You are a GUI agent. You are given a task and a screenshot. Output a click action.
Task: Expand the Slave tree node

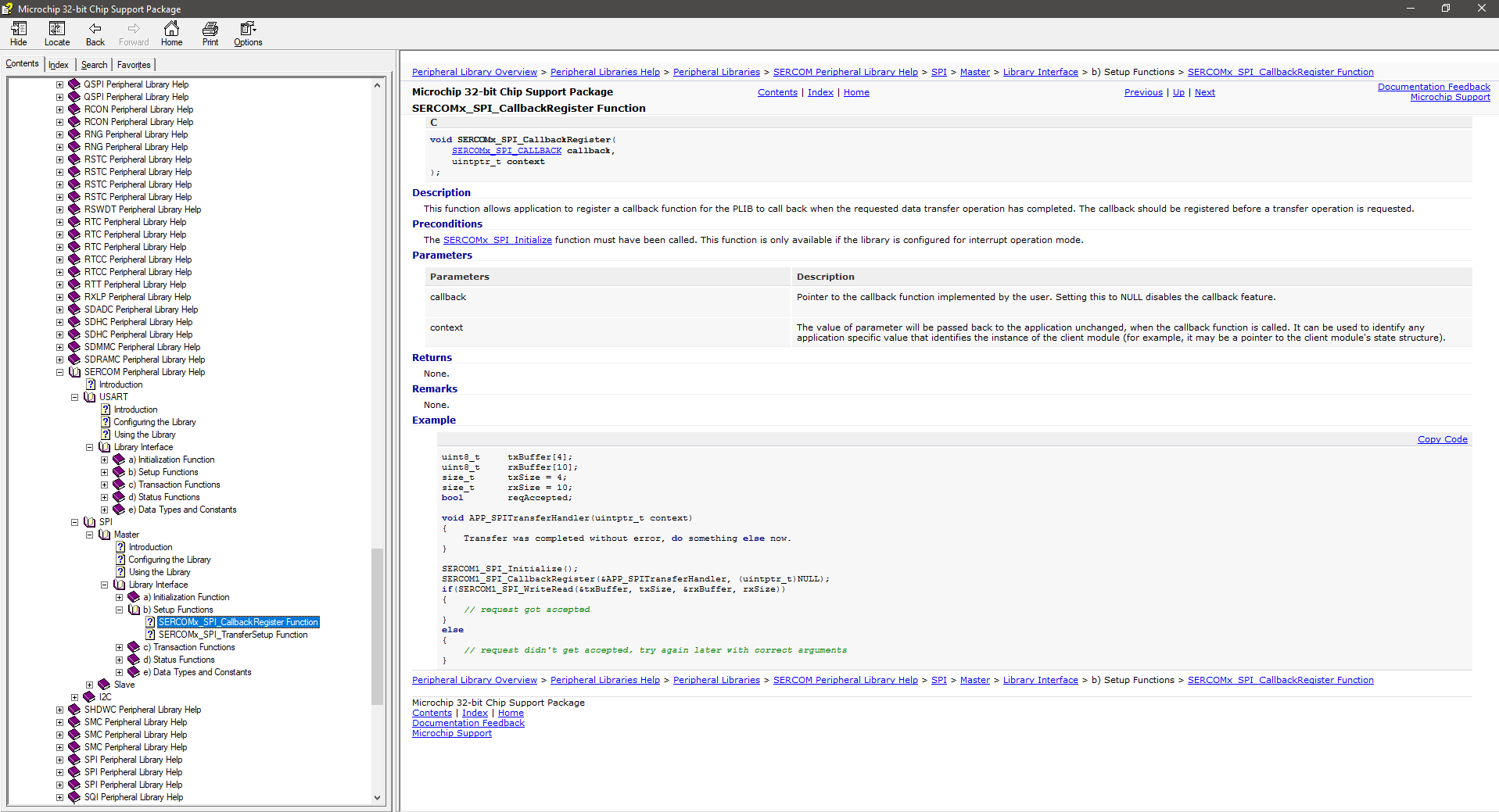click(x=90, y=685)
